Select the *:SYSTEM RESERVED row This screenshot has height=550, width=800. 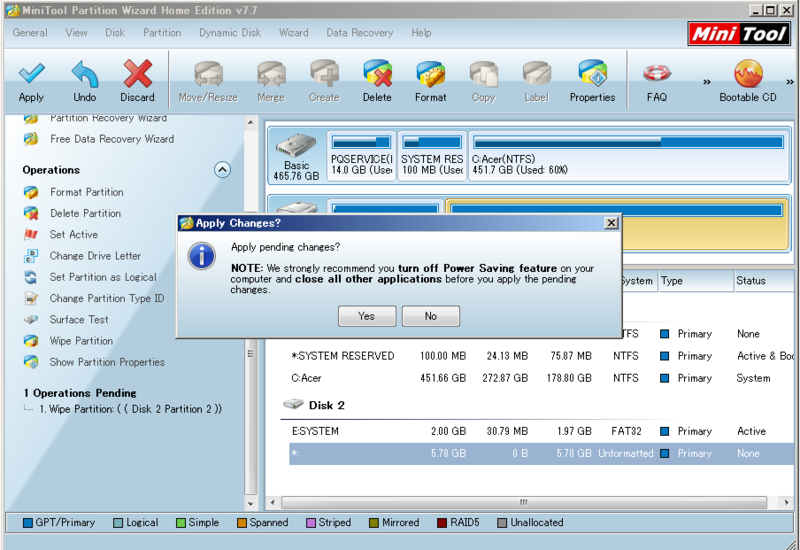tap(540, 356)
